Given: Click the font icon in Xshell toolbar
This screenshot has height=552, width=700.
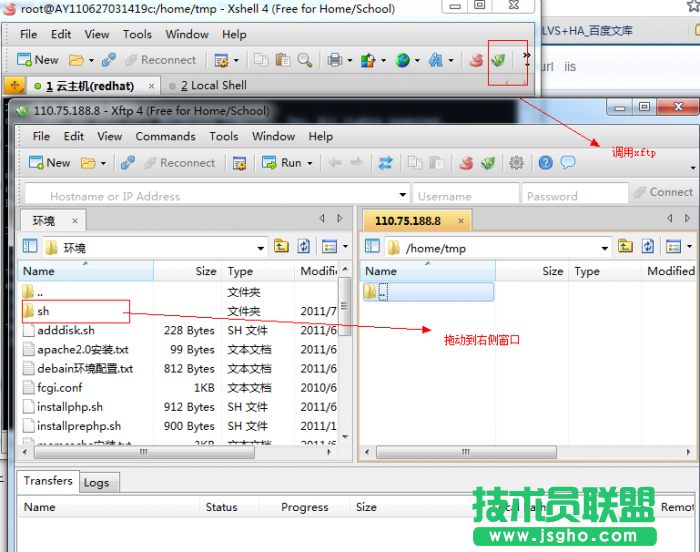Looking at the screenshot, I should (x=436, y=60).
